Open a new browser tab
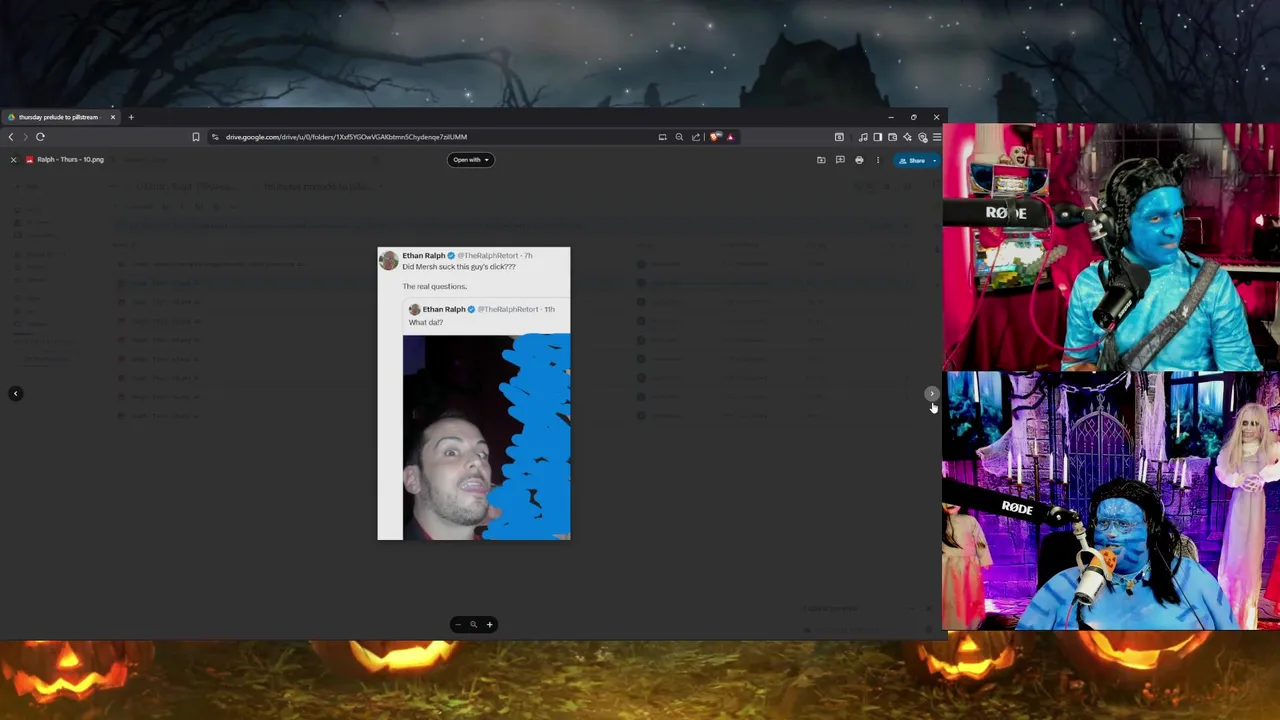Viewport: 1280px width, 720px height. click(131, 117)
